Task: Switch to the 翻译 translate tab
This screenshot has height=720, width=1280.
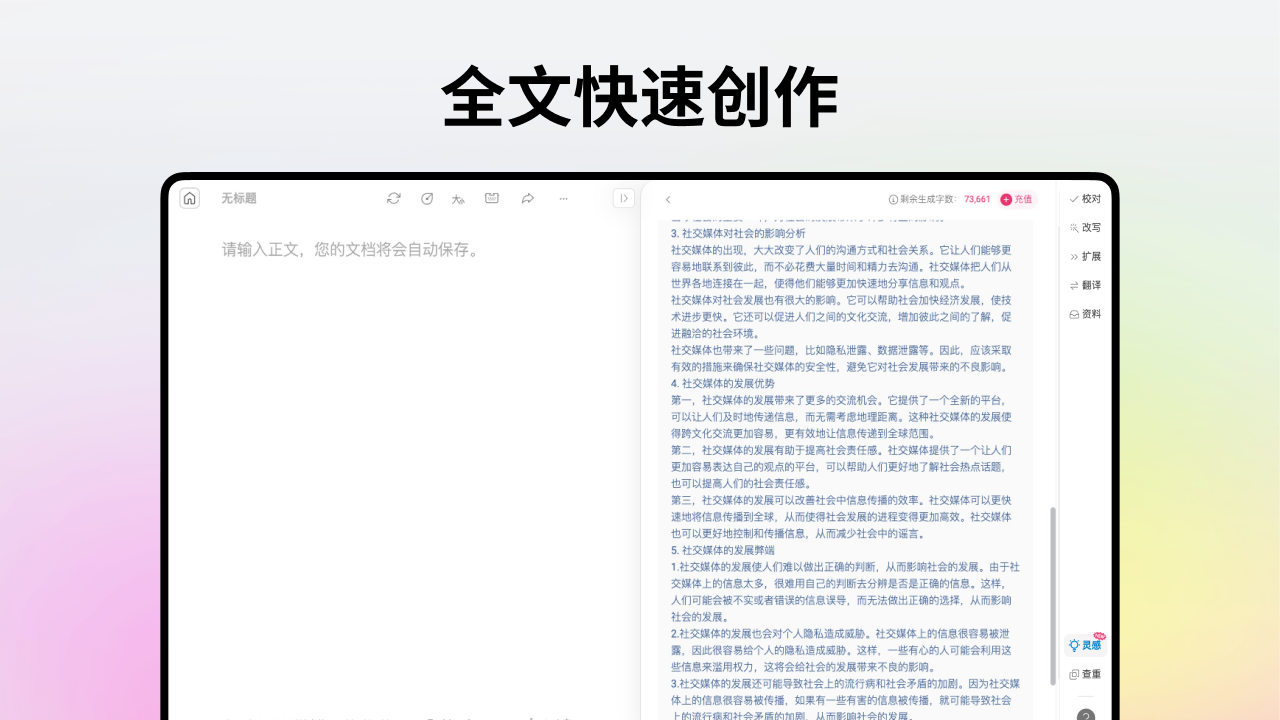Action: click(1085, 285)
